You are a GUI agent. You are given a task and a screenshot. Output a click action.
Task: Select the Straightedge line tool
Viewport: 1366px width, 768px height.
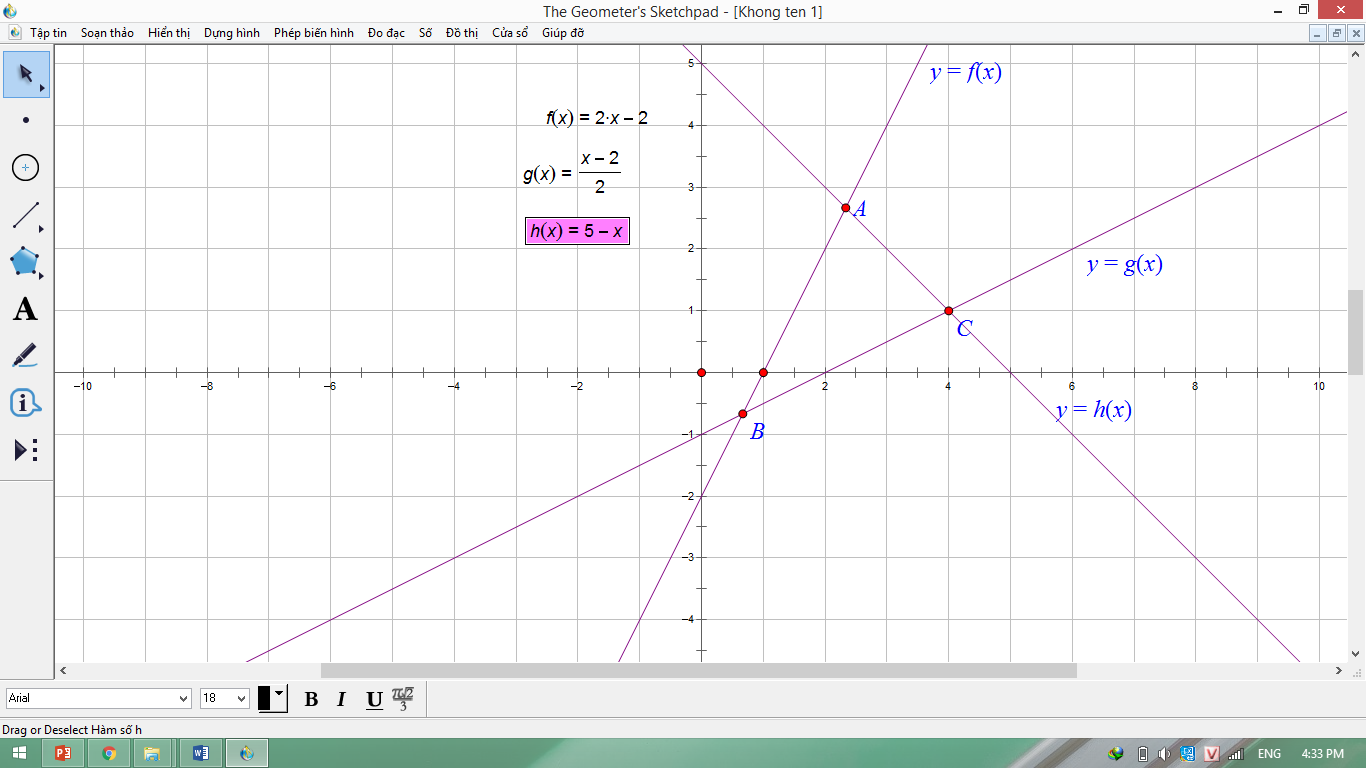point(26,215)
